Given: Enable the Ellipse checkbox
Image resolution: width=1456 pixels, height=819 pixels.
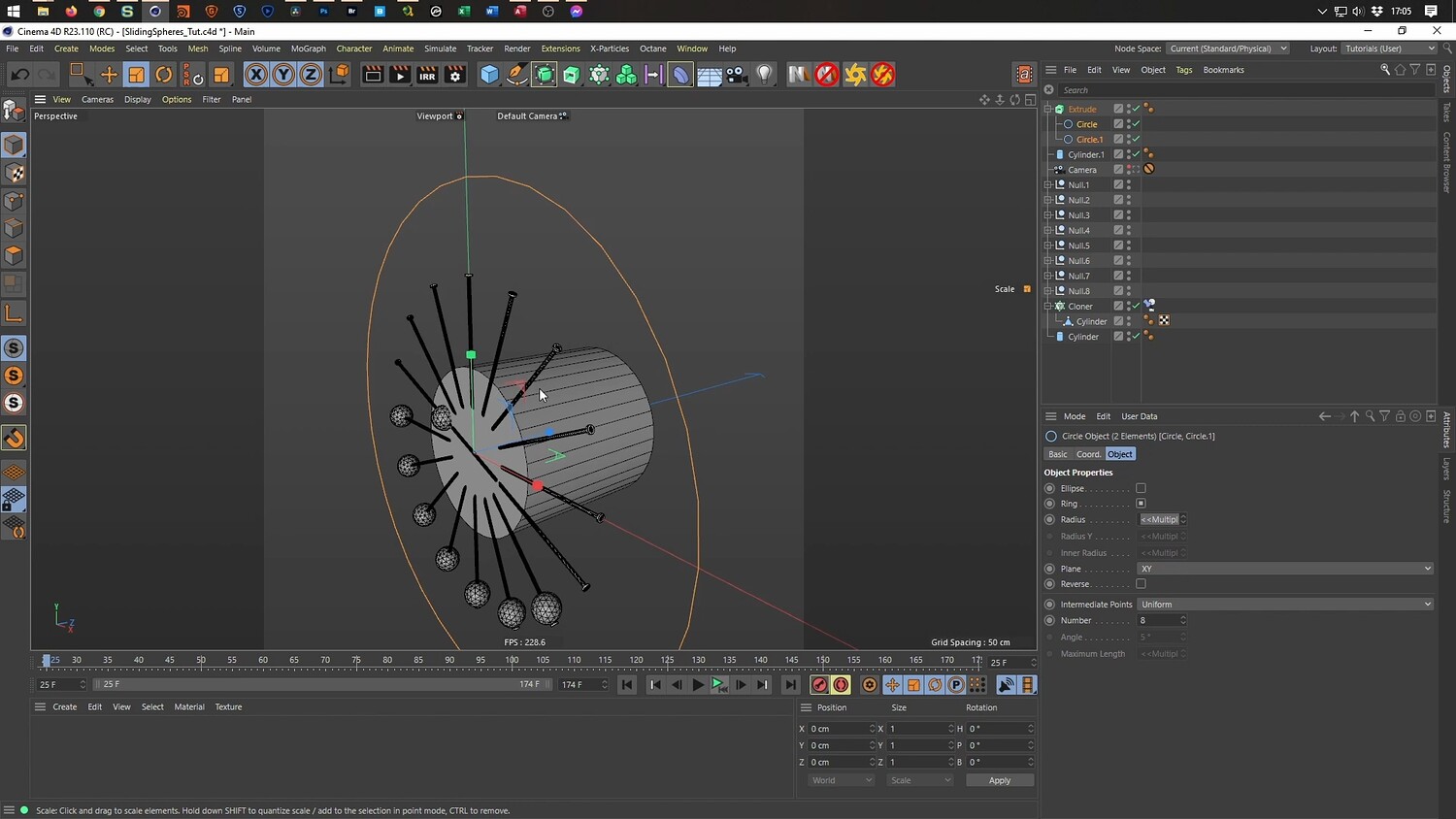Looking at the screenshot, I should [x=1141, y=488].
